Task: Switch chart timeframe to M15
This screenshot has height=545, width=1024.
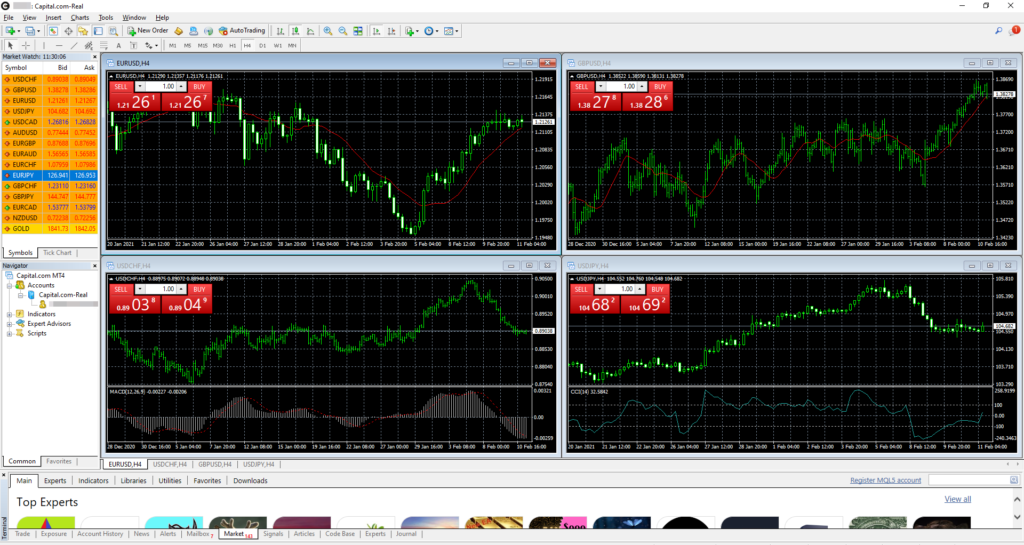Action: (x=203, y=45)
